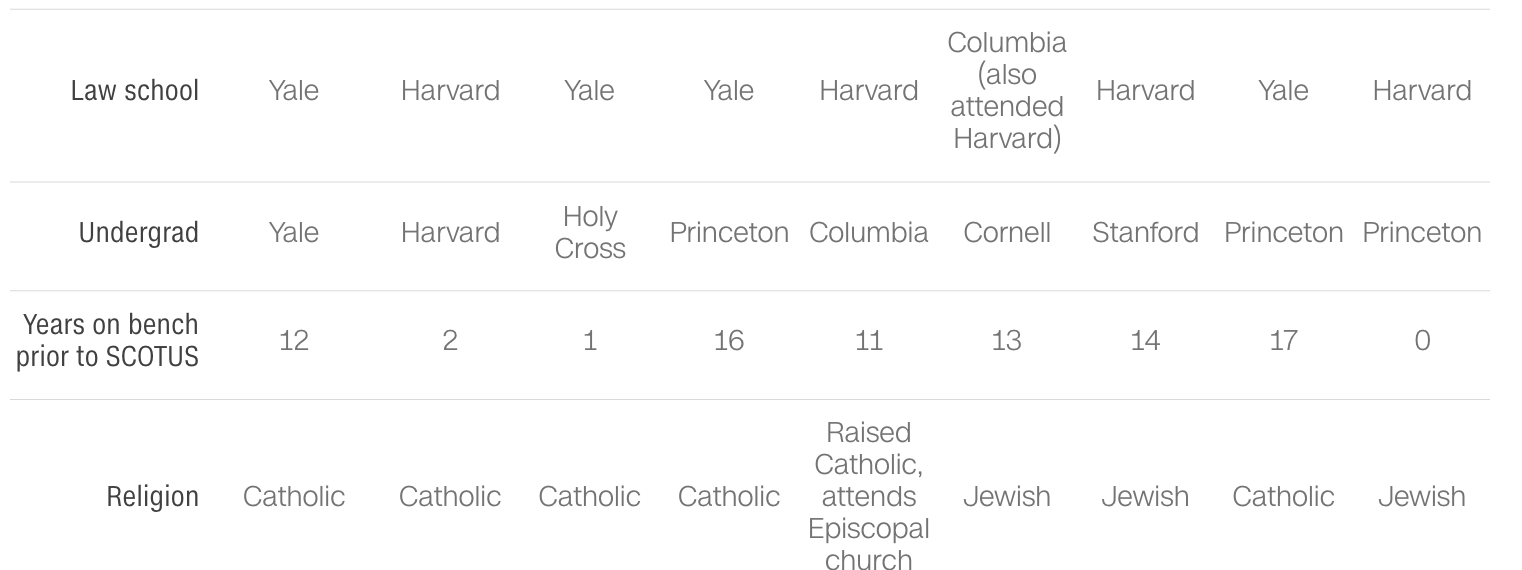Select the '13' years on bench cell
Image resolution: width=1522 pixels, height=570 pixels.
click(x=1006, y=341)
